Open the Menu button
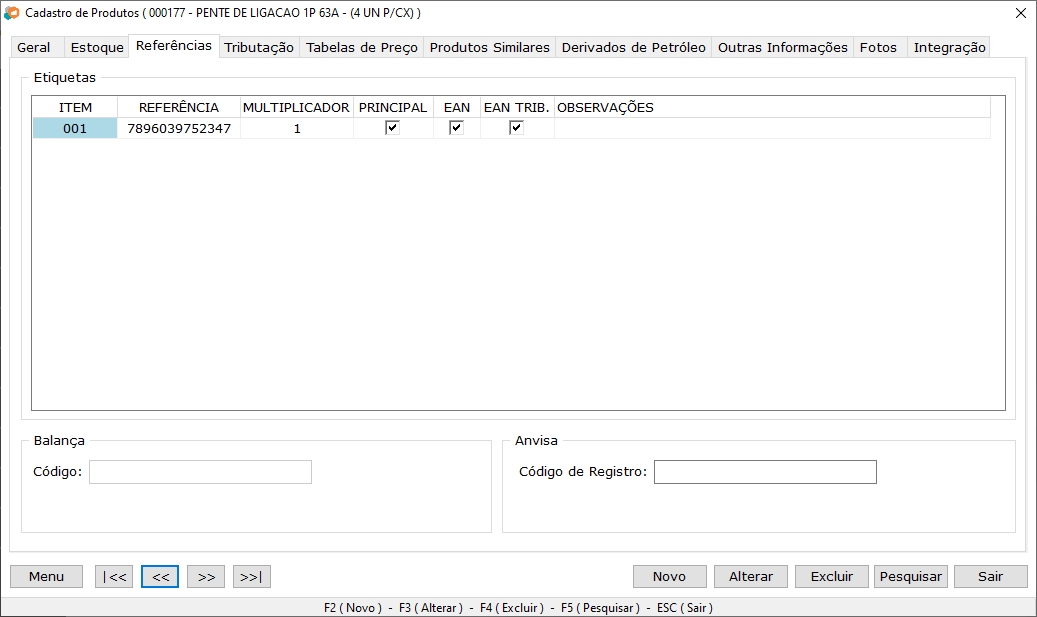 [x=46, y=577]
